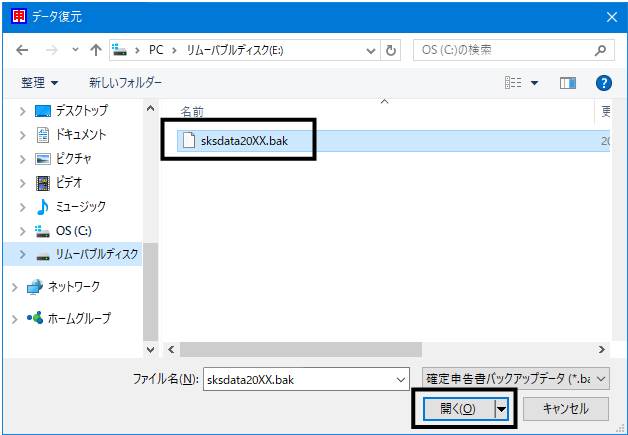Click the ファイル名 input field

(x=306, y=379)
